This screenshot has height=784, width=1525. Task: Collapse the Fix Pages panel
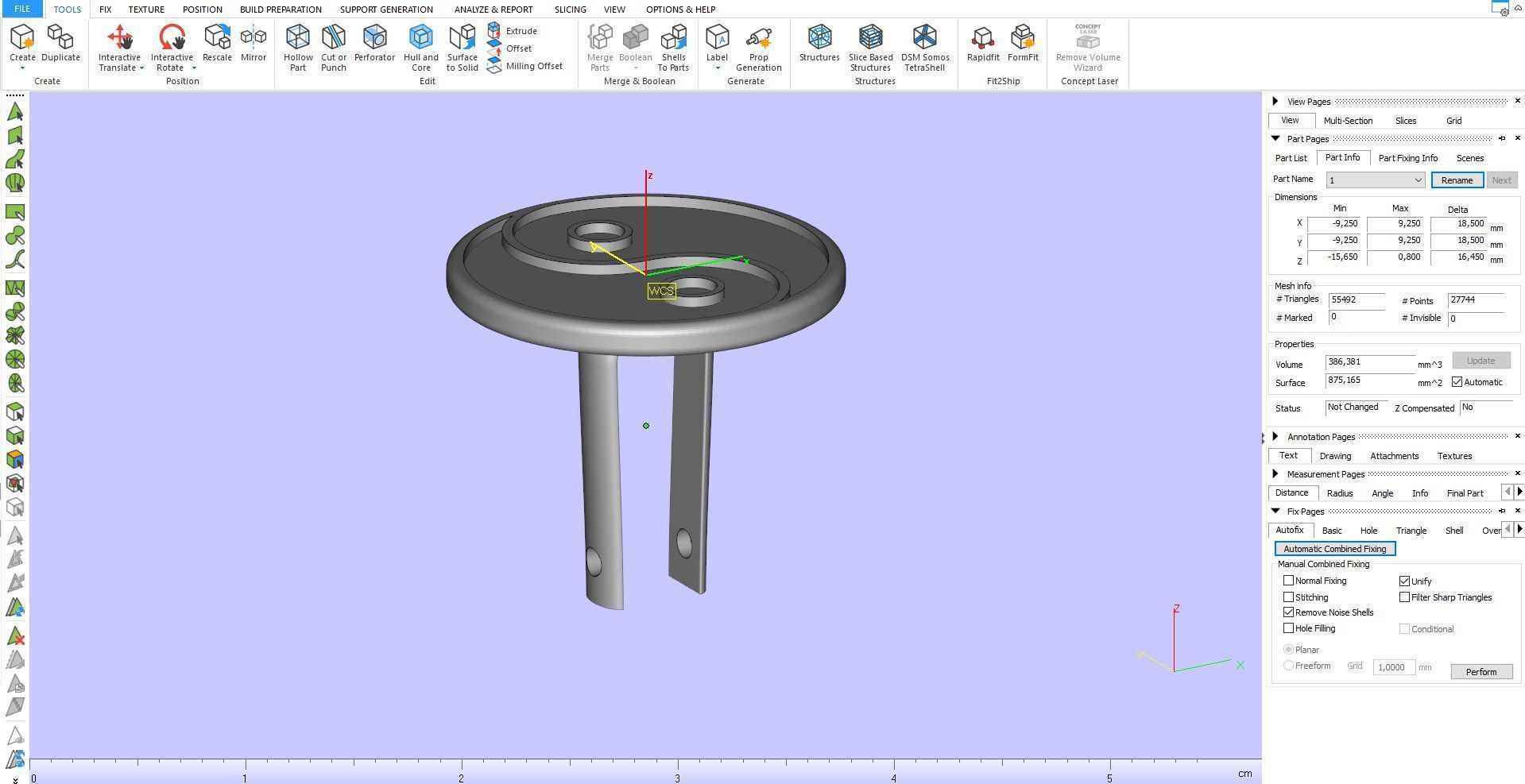1275,511
